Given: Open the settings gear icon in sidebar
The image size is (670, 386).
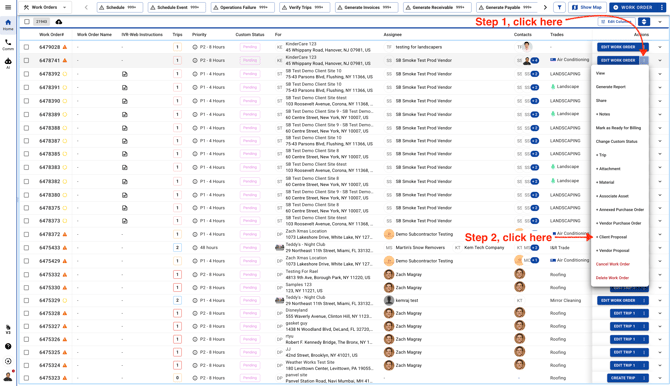Looking at the screenshot, I should point(8,361).
